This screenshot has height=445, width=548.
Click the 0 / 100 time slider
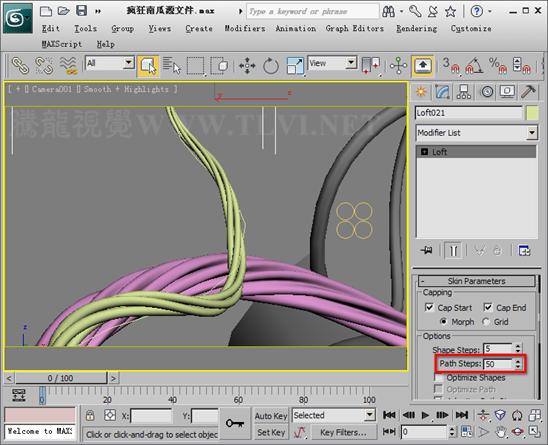[x=60, y=378]
